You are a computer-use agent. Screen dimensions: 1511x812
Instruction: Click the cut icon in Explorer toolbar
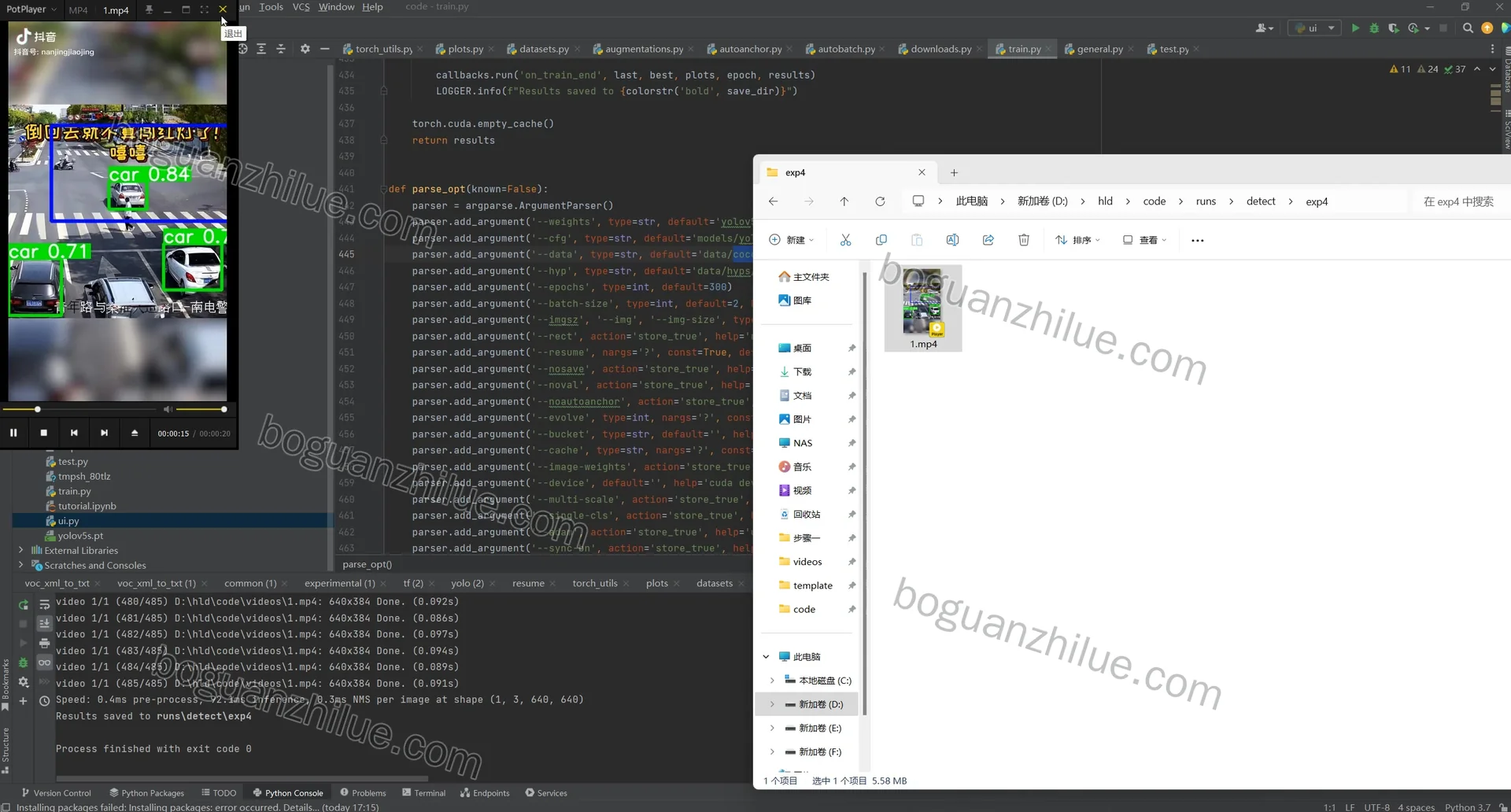[845, 240]
